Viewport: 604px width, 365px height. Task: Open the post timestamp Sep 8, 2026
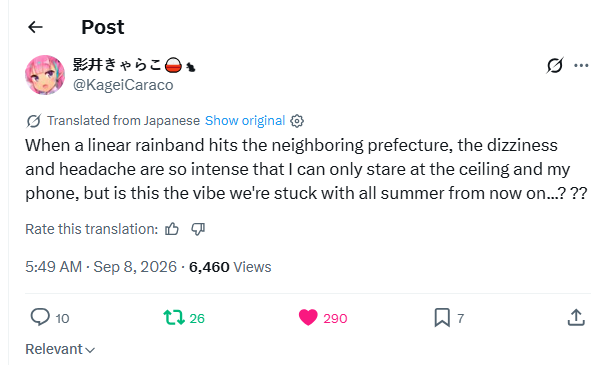pyautogui.click(x=135, y=267)
